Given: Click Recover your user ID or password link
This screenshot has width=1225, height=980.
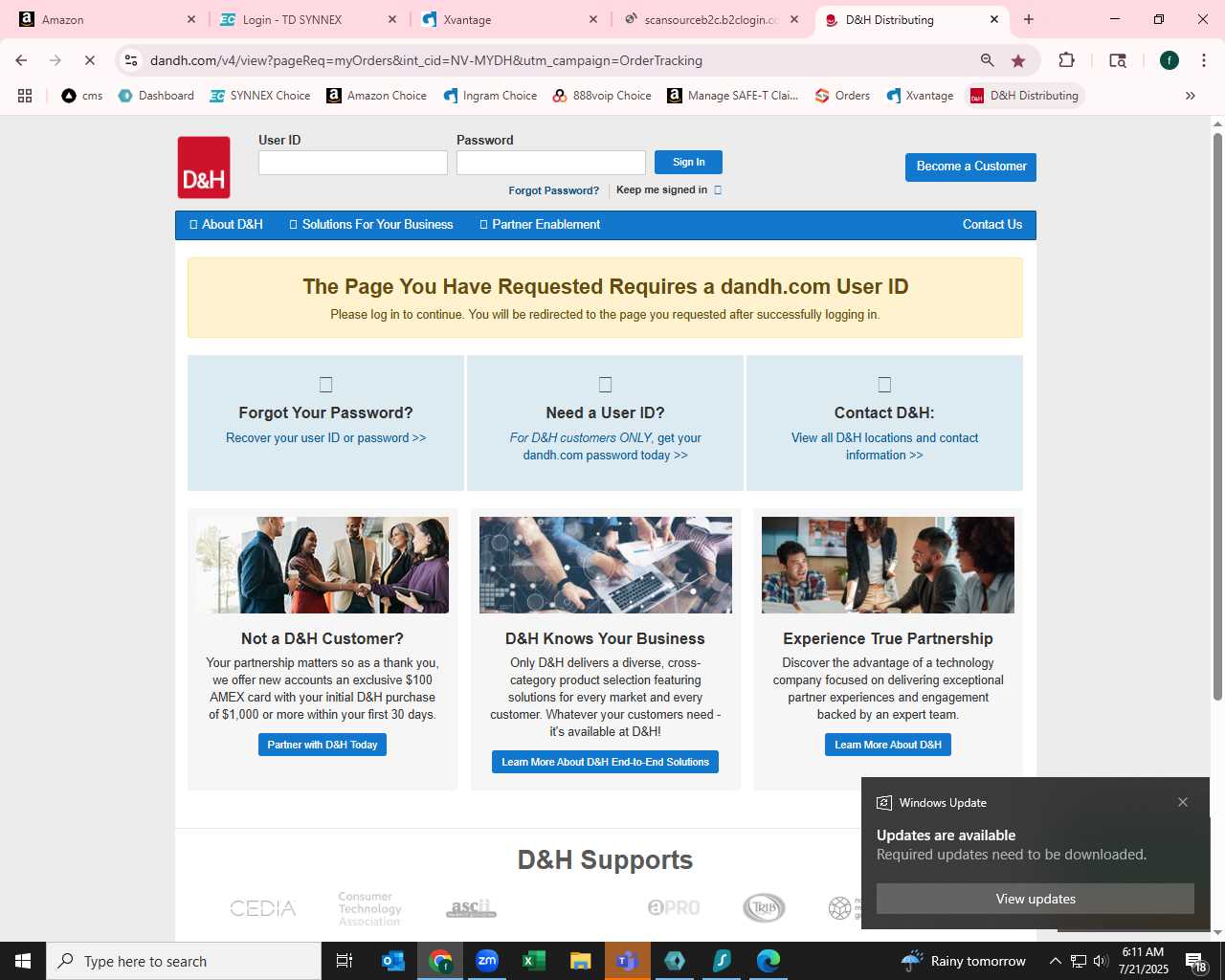Looking at the screenshot, I should coord(325,438).
